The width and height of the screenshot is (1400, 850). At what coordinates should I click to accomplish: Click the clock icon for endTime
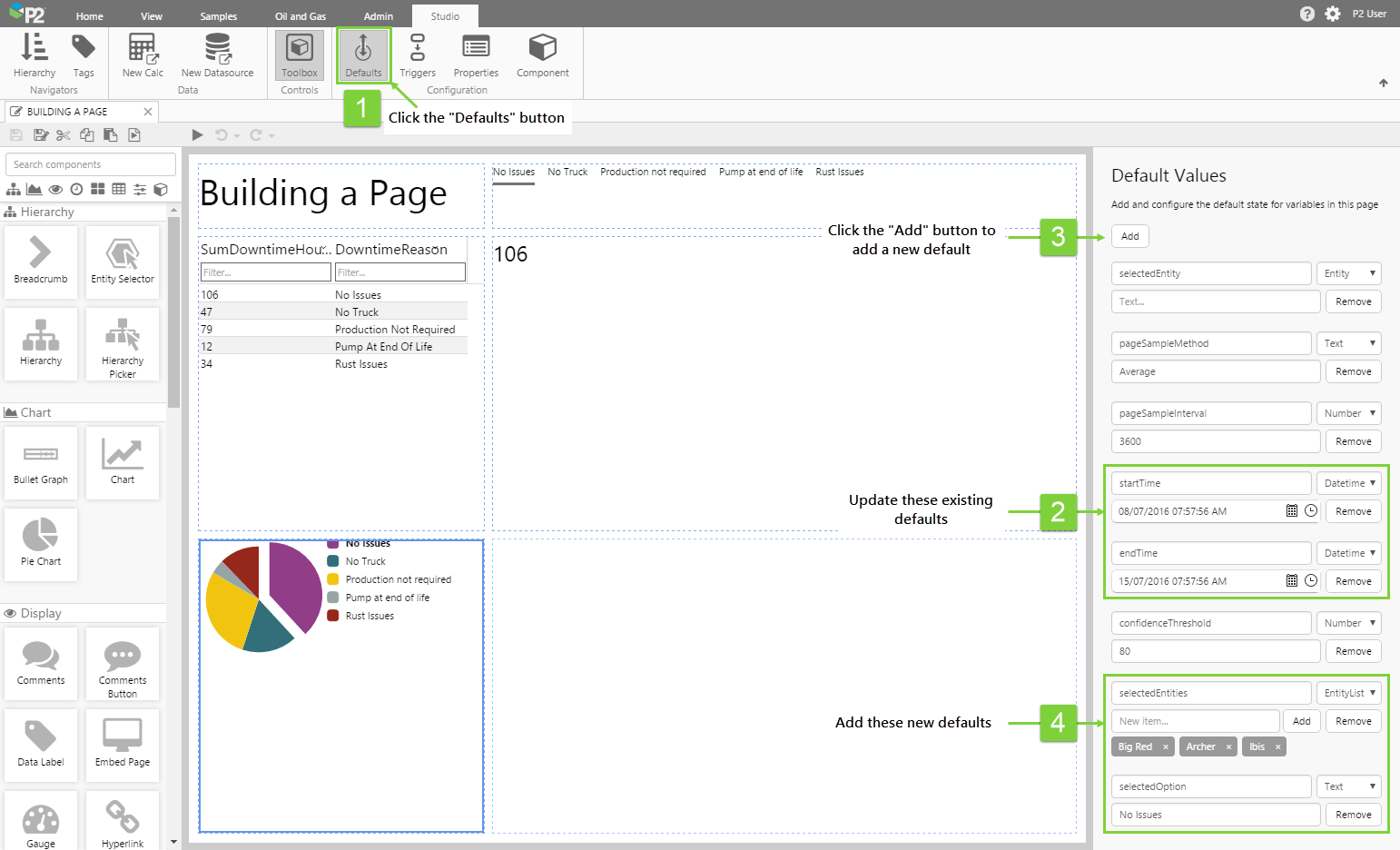point(1311,581)
